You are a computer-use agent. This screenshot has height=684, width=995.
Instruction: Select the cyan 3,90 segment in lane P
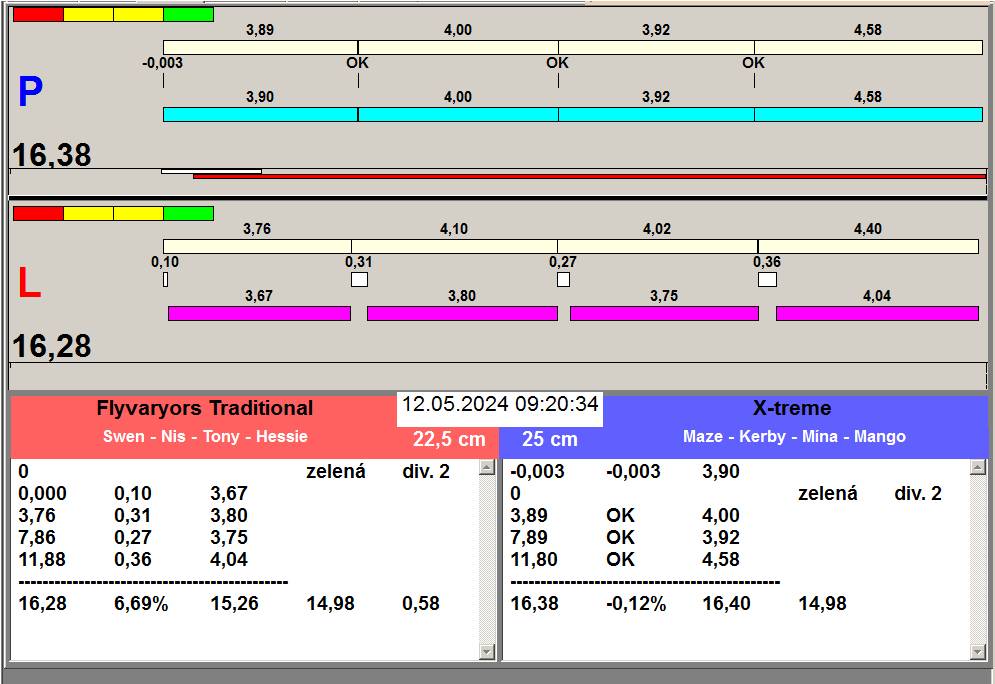pos(260,115)
